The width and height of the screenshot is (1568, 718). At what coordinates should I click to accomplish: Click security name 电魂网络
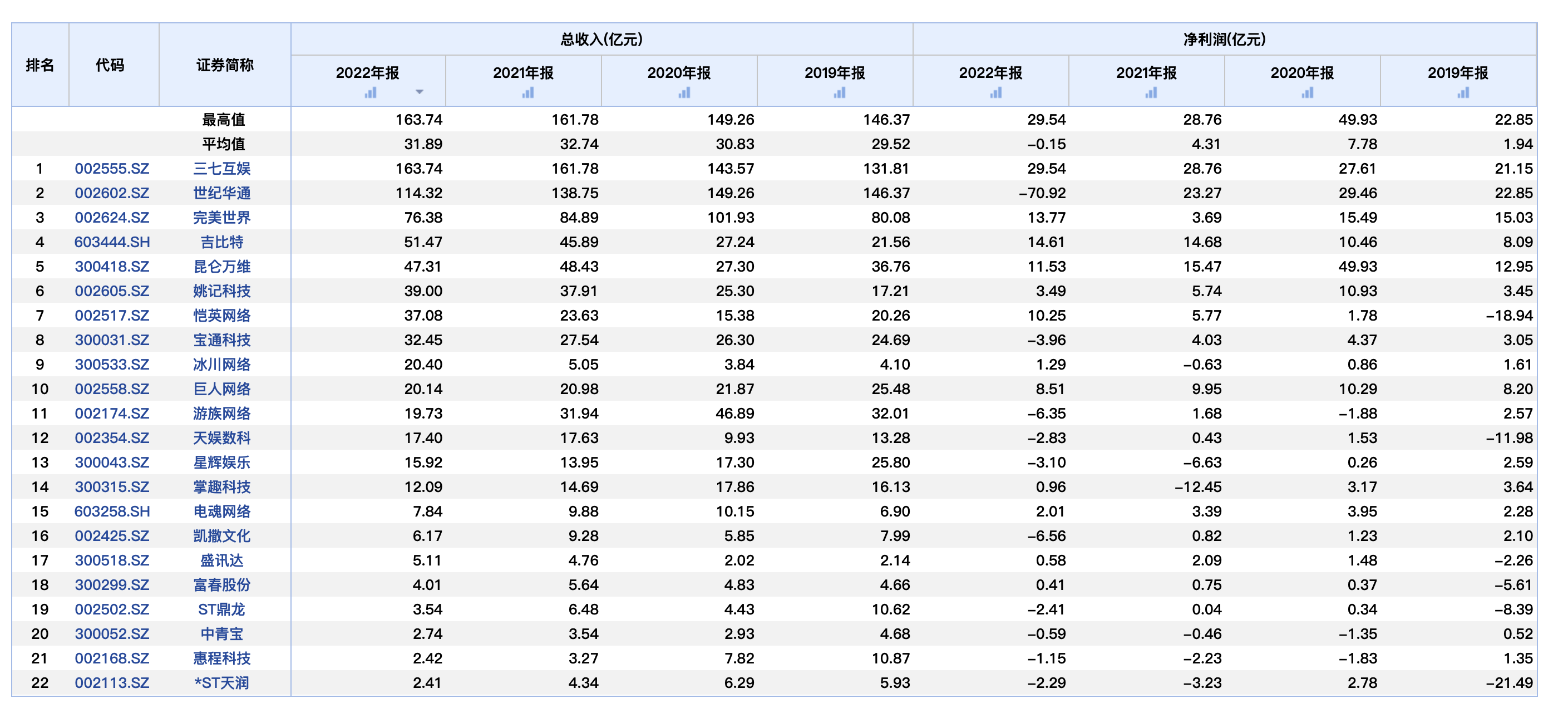coord(222,512)
